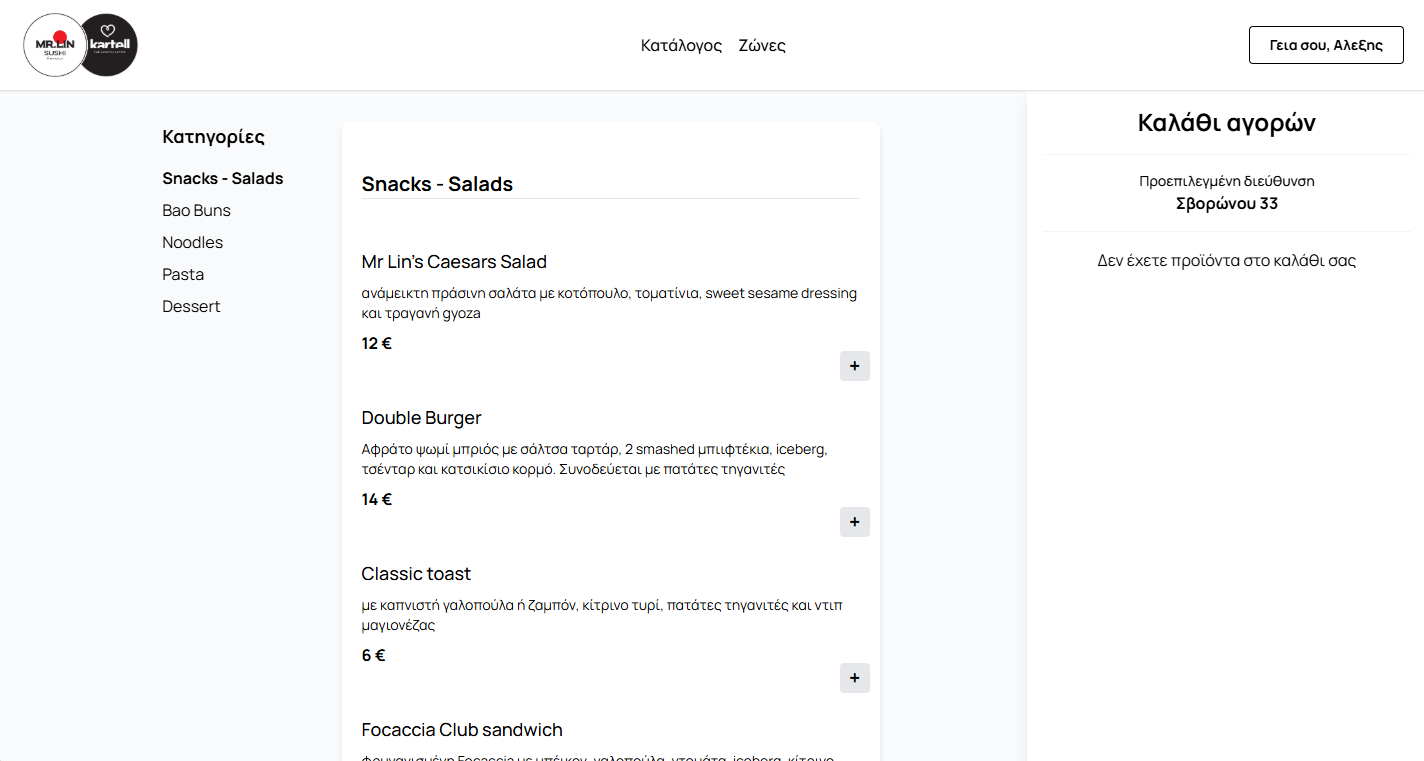The height and width of the screenshot is (761, 1424).
Task: Click the Mr Lin's Caesars Salad title
Action: [x=454, y=262]
